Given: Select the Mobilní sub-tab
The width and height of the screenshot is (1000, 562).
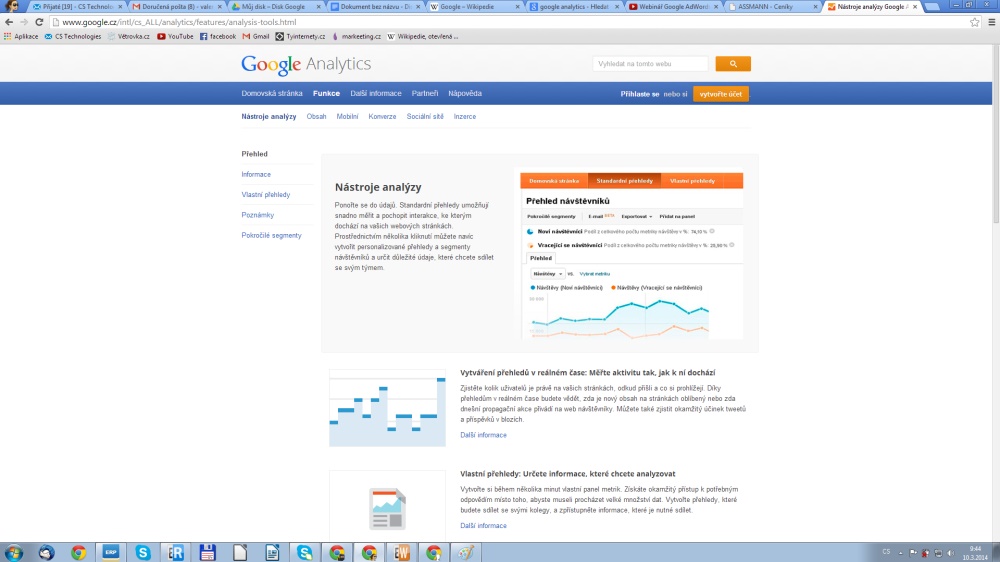Looking at the screenshot, I should point(347,117).
